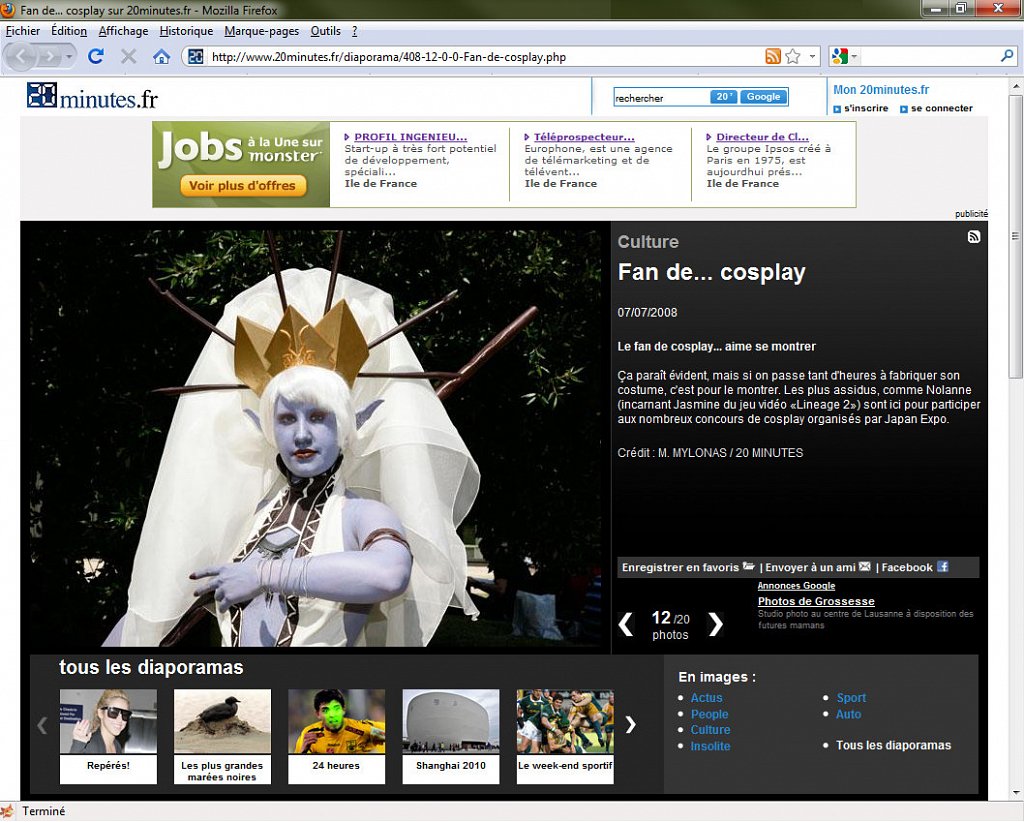Click the Auto category link
The height and width of the screenshot is (822, 1024).
(x=848, y=714)
